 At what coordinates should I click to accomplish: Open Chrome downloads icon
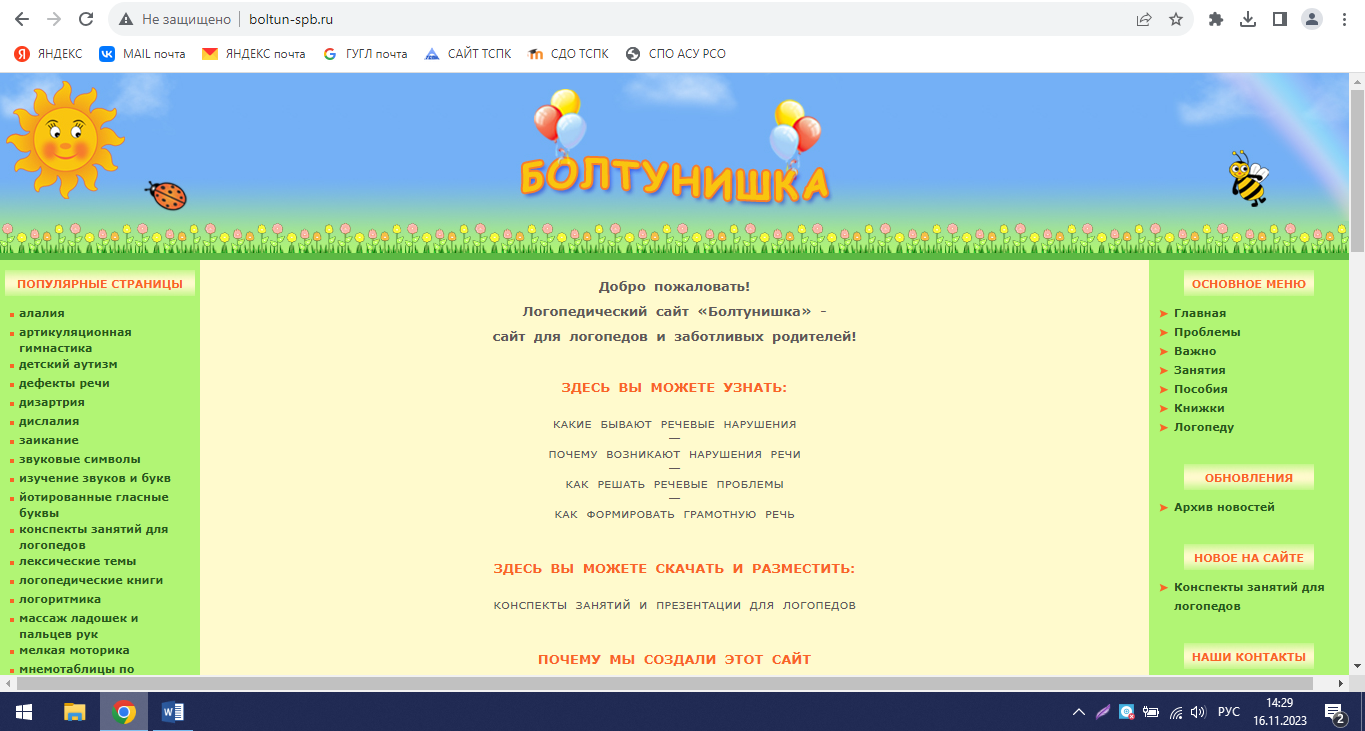point(1248,19)
